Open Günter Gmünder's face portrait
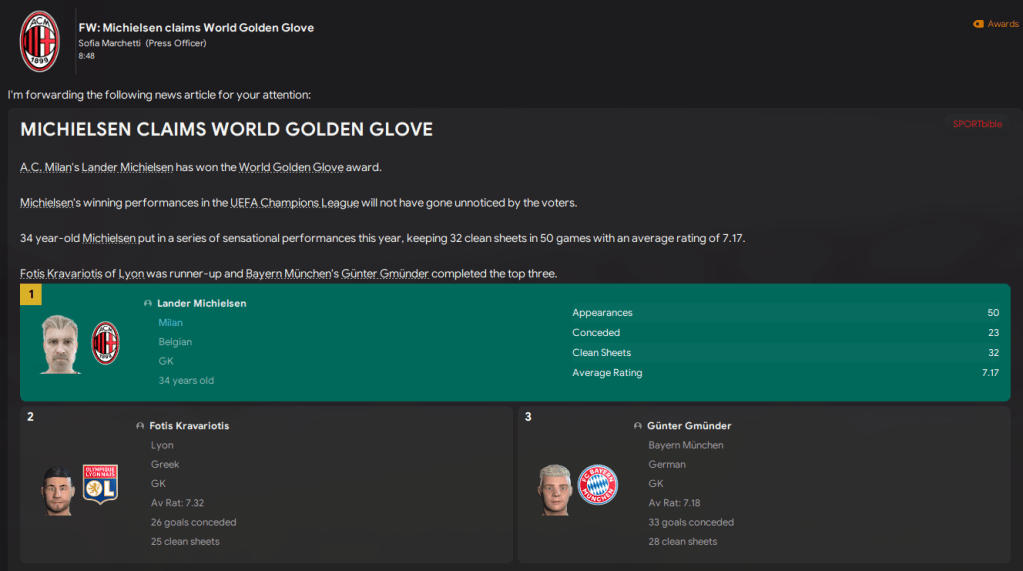Image resolution: width=1023 pixels, height=571 pixels. pos(554,490)
